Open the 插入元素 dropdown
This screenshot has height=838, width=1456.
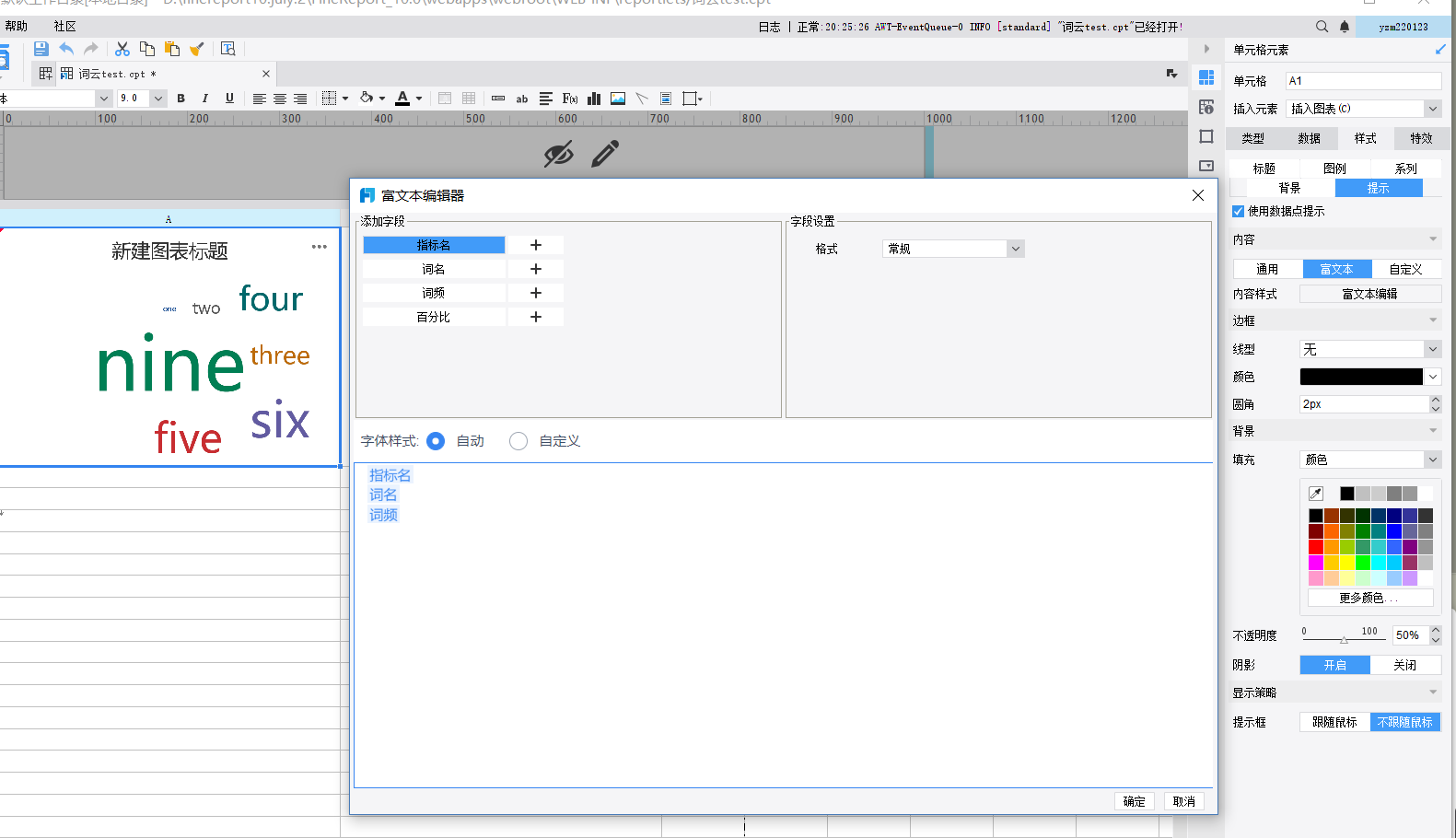pyautogui.click(x=1363, y=109)
